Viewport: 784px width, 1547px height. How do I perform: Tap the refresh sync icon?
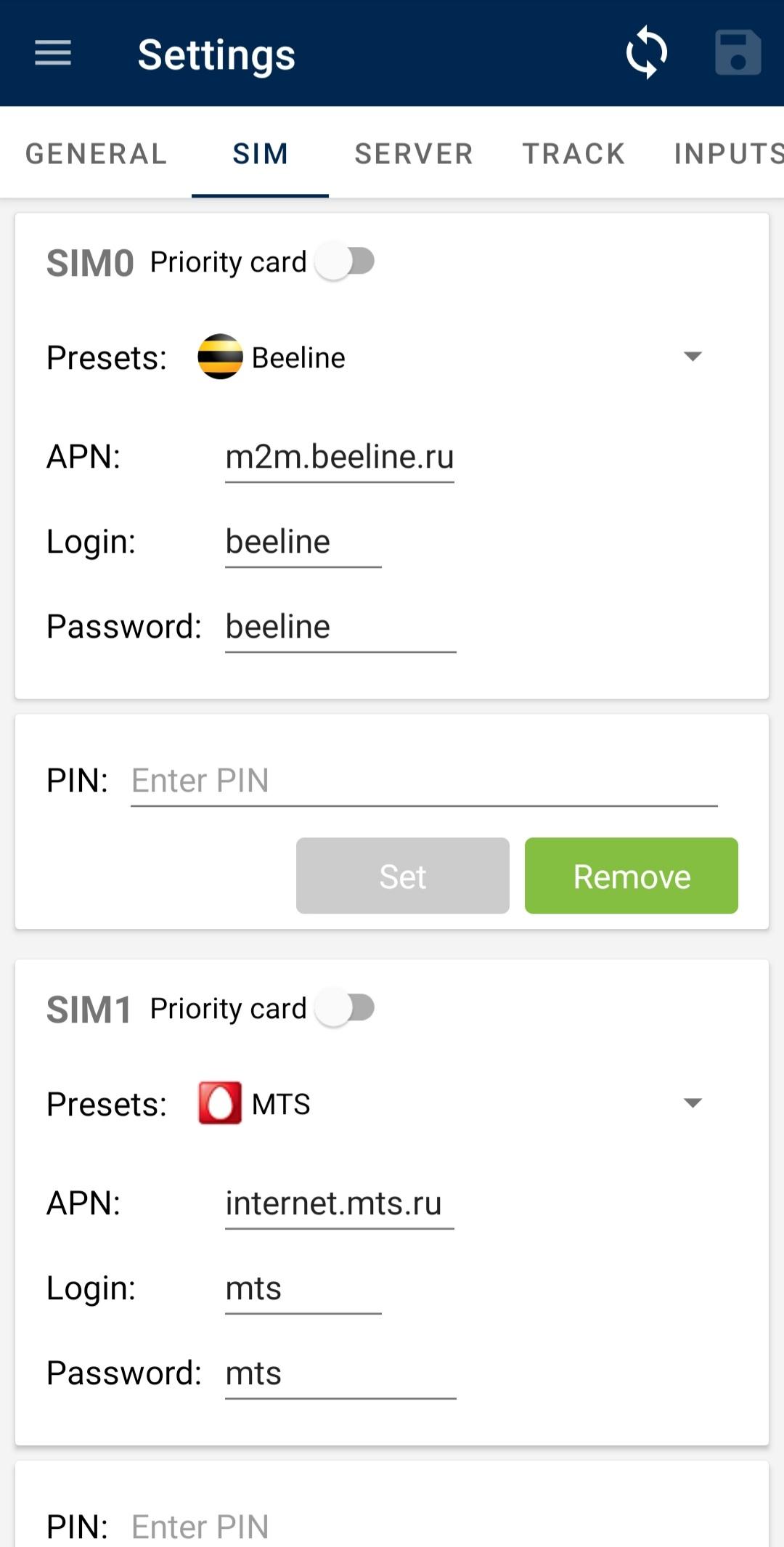[646, 53]
